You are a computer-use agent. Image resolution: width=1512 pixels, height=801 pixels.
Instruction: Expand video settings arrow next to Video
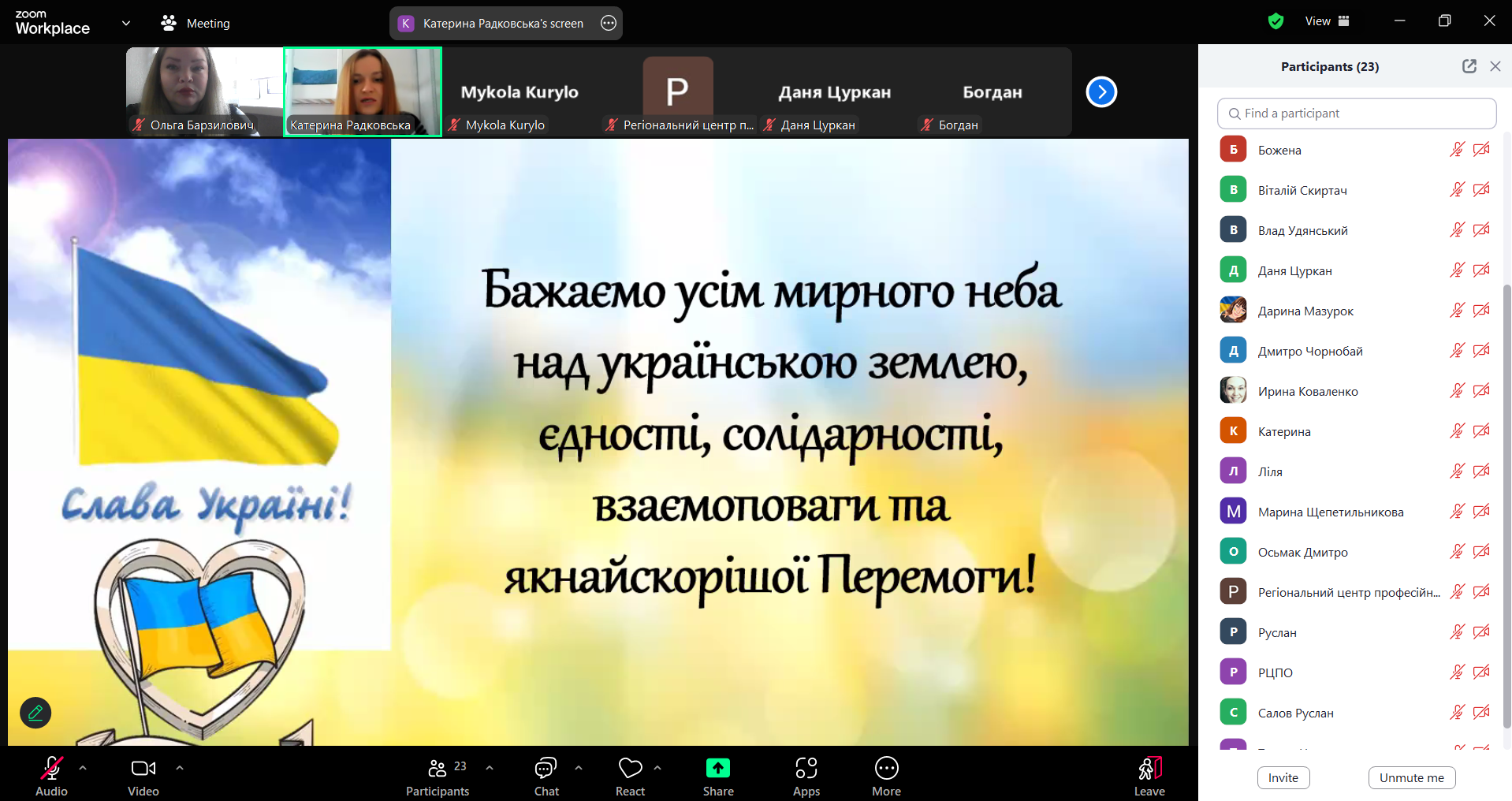[x=180, y=767]
